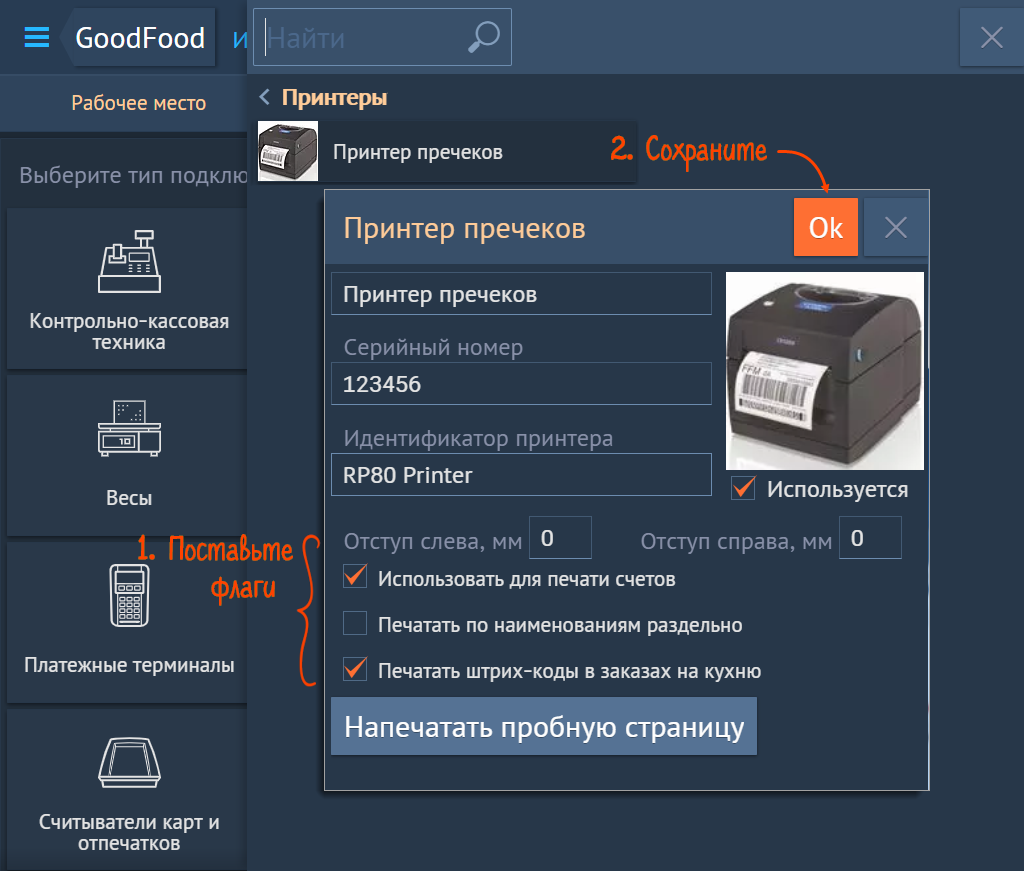Open the Рабочее место tab

138,103
